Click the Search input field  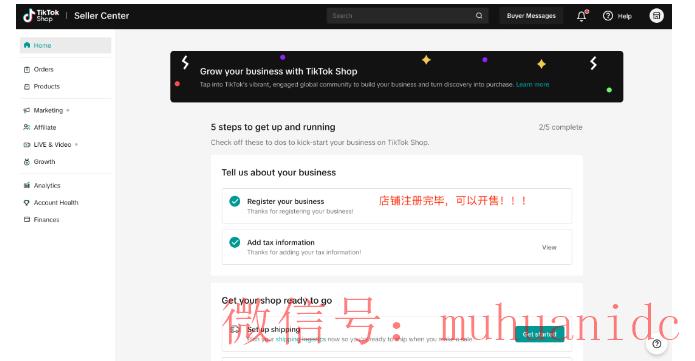[x=400, y=16]
